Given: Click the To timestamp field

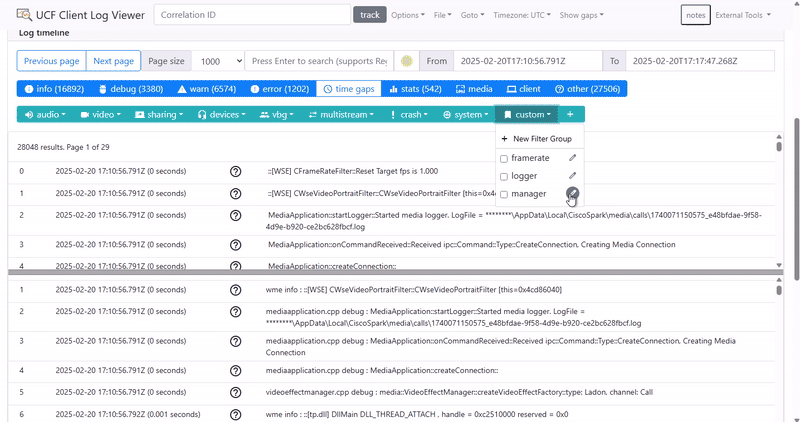Looking at the screenshot, I should pyautogui.click(x=700, y=61).
